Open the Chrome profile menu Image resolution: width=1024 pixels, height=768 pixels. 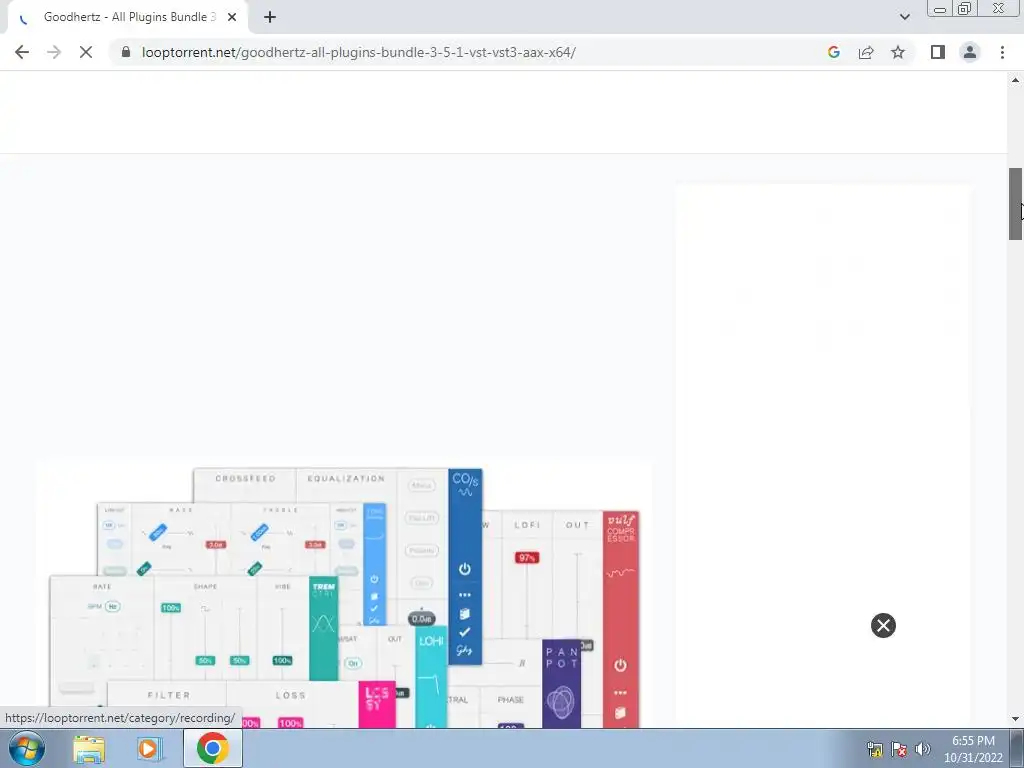point(970,52)
